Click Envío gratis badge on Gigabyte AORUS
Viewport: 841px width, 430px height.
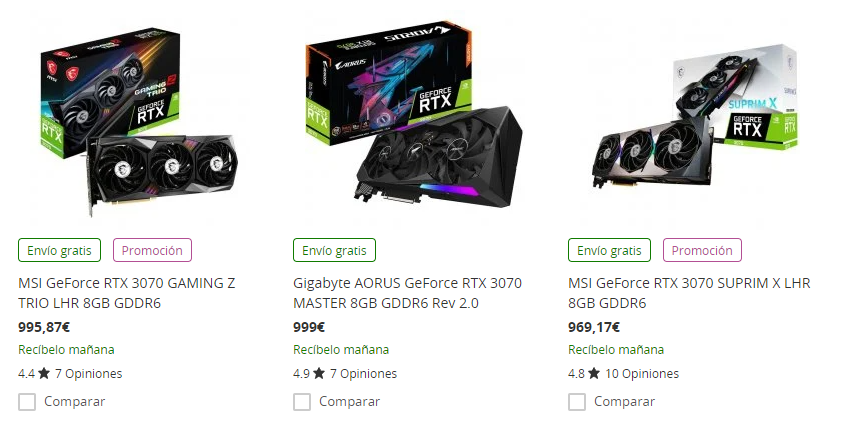pyautogui.click(x=334, y=250)
